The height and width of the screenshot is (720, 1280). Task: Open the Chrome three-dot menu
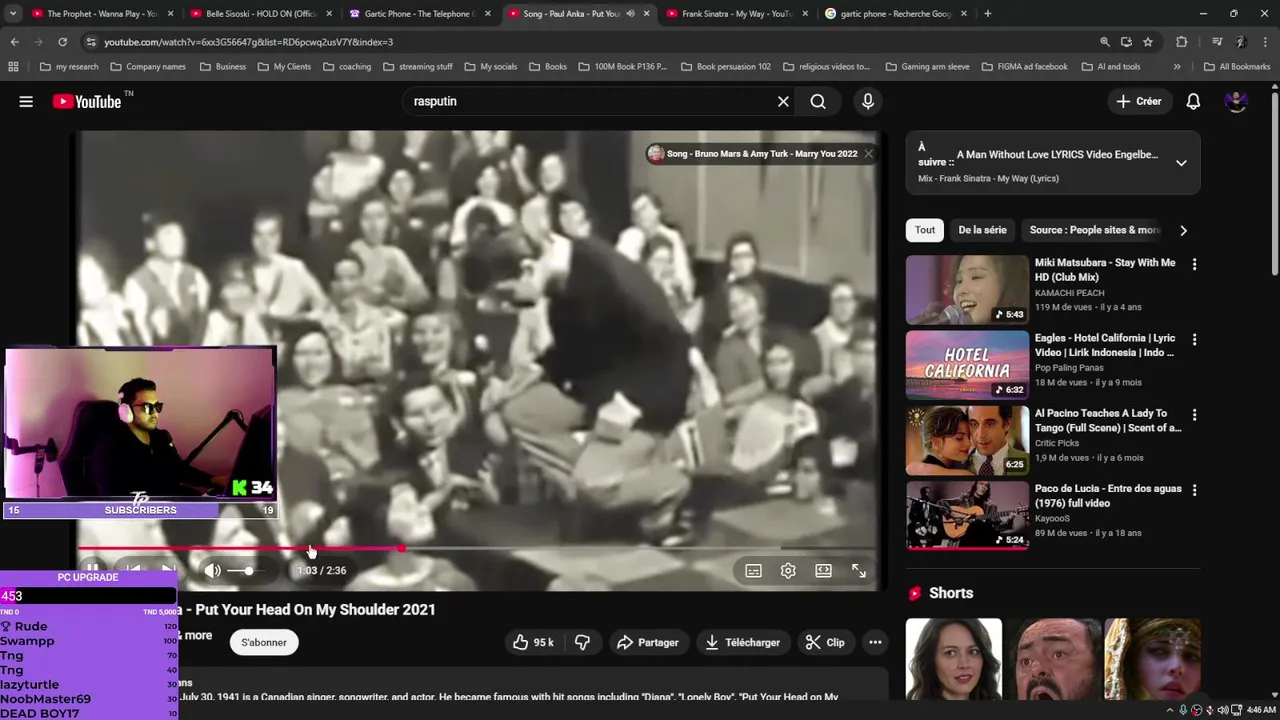[x=1264, y=42]
